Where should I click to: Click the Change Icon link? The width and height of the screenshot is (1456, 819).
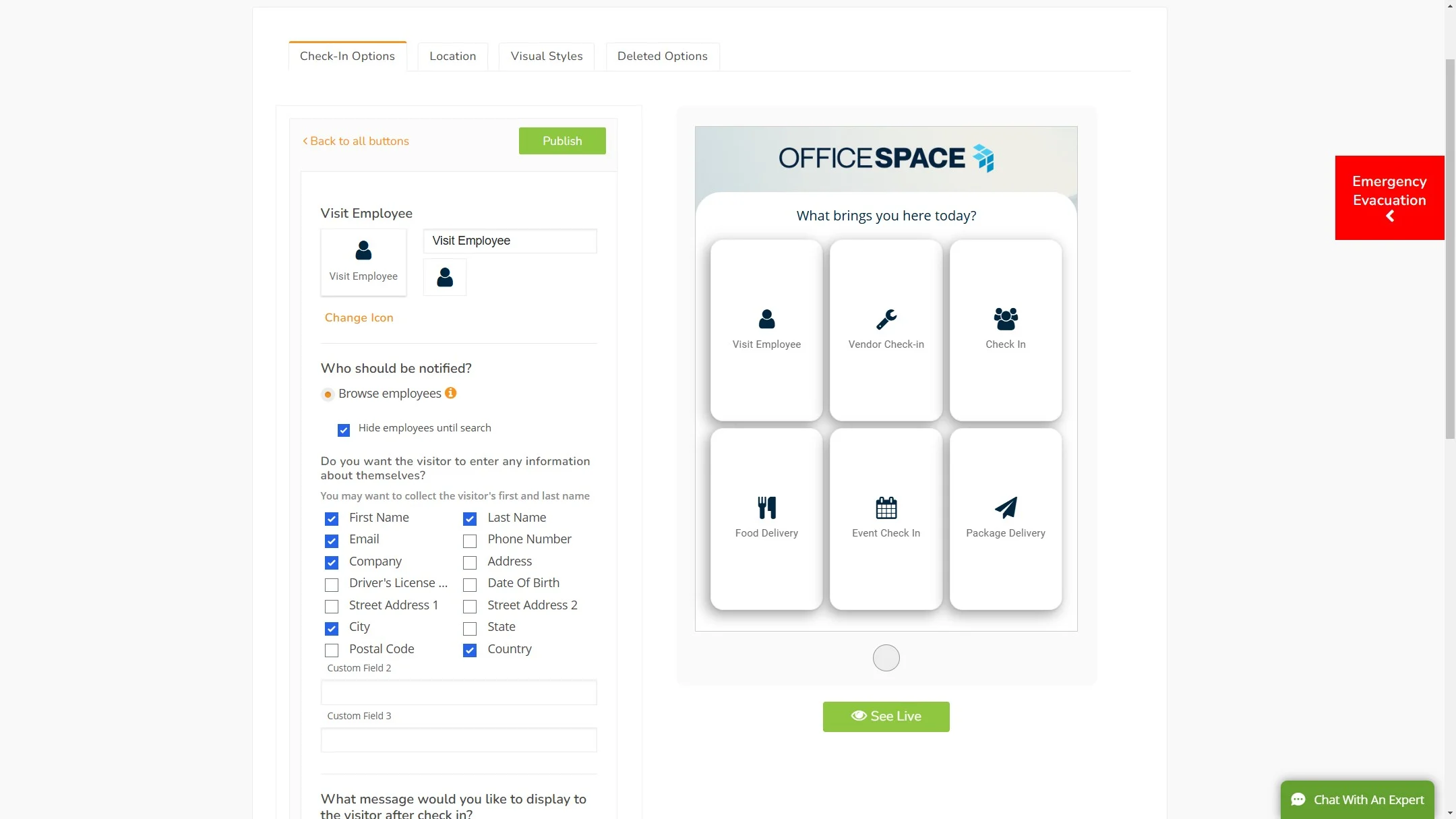point(359,317)
